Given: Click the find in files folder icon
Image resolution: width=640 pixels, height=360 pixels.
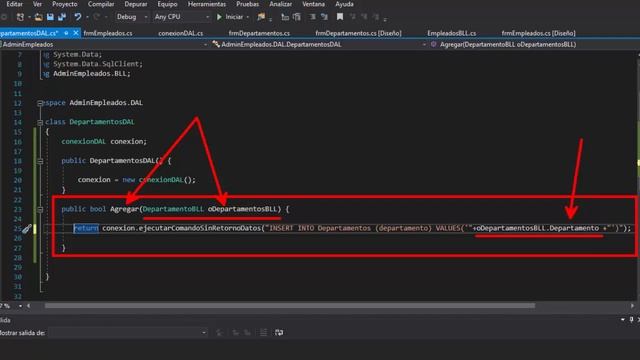Looking at the screenshot, I should tap(261, 17).
